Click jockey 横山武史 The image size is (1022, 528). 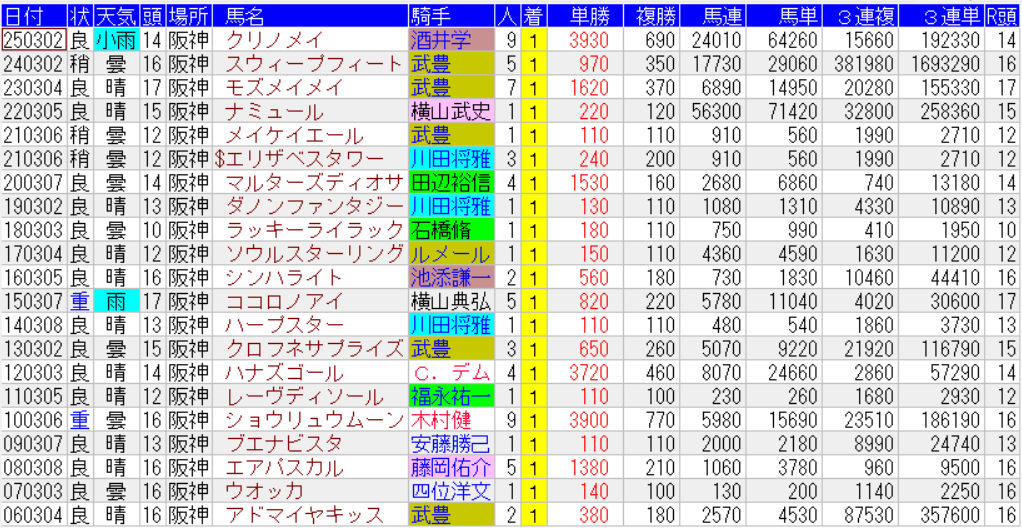450,111
